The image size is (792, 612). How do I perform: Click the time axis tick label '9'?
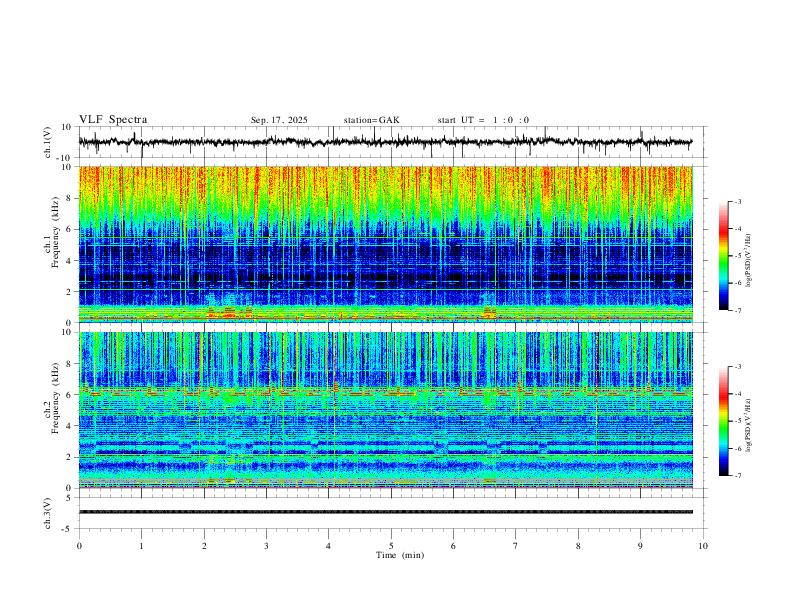point(640,546)
